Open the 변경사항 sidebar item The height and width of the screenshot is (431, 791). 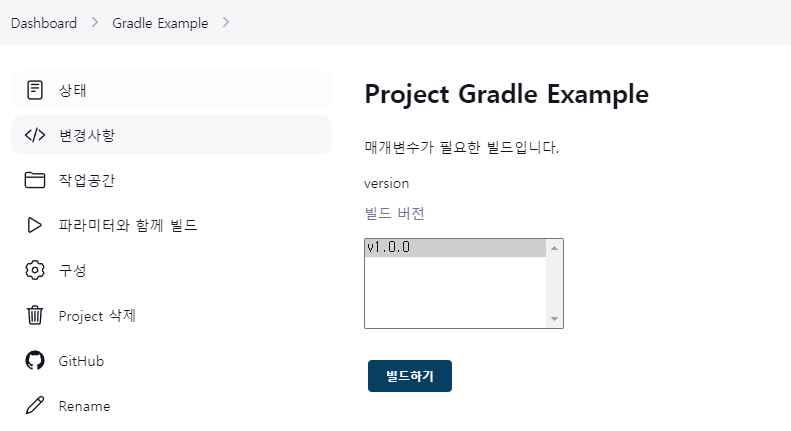pyautogui.click(x=172, y=135)
